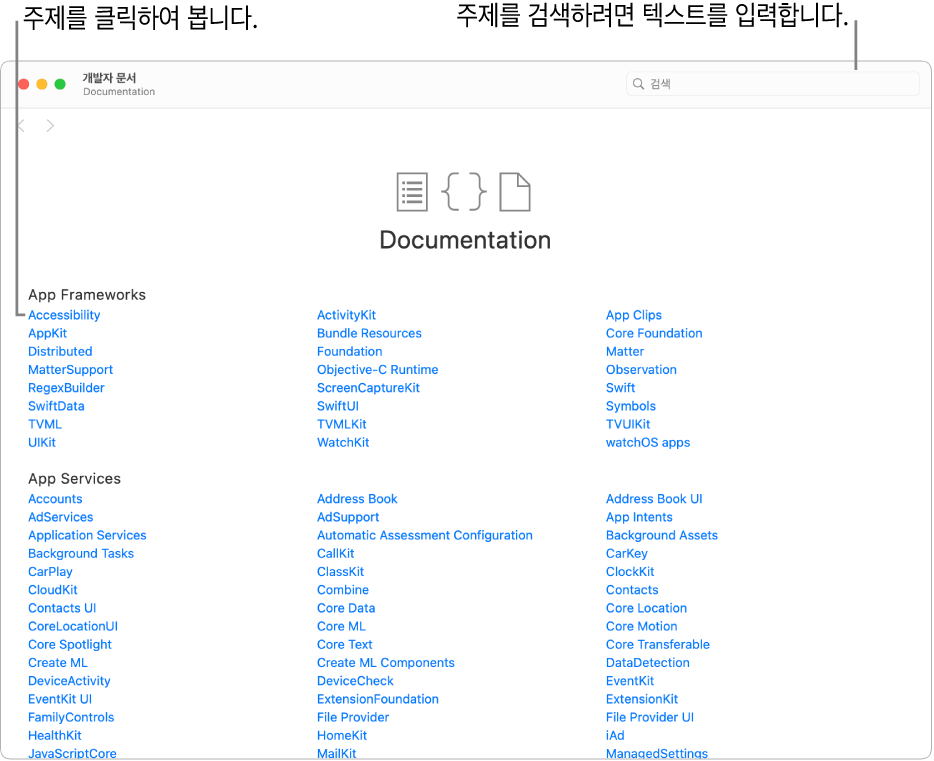Open watchOS apps documentation
Screen dimensions: 934x761
tap(648, 442)
